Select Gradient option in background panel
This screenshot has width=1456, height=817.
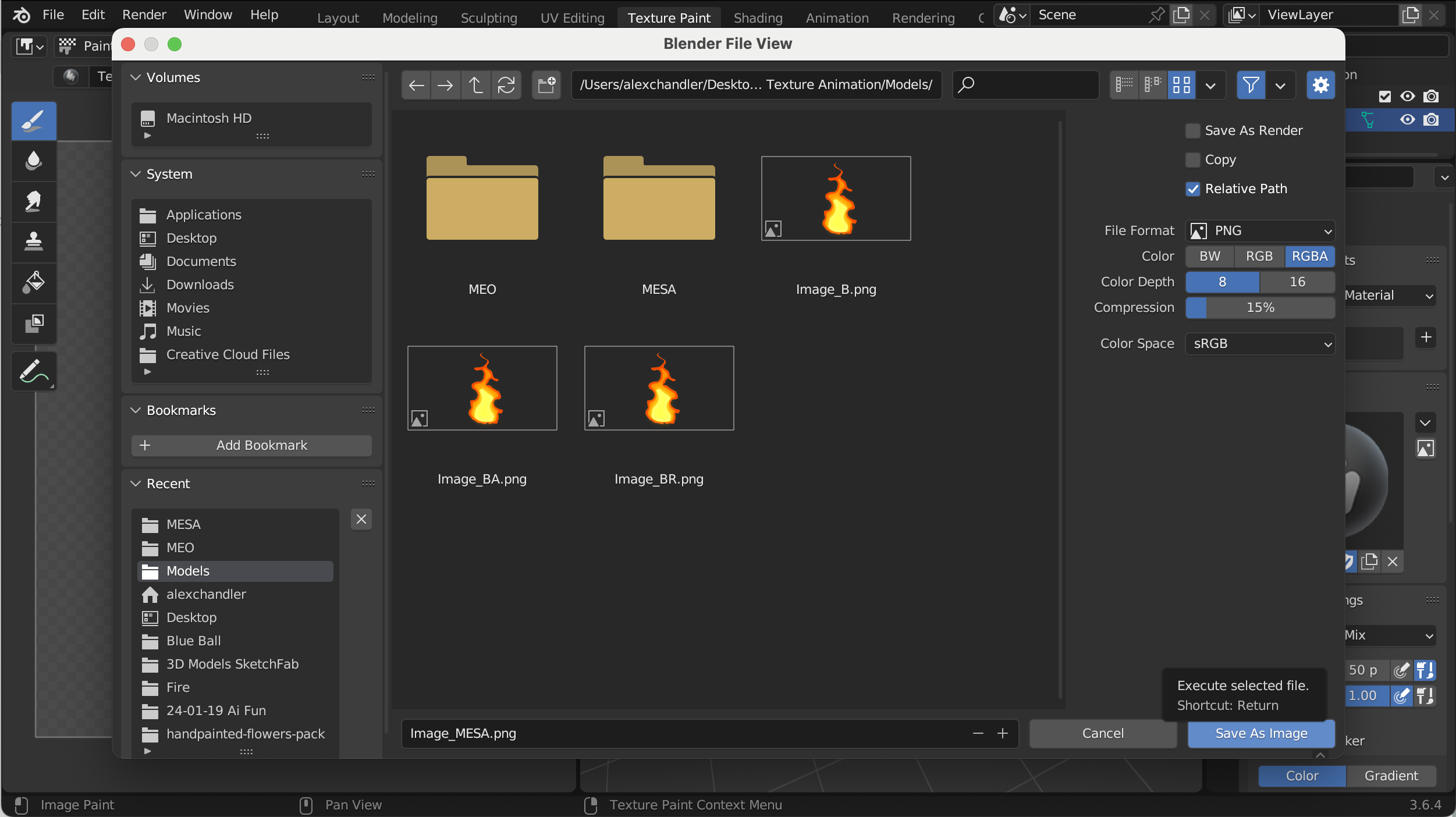point(1391,776)
